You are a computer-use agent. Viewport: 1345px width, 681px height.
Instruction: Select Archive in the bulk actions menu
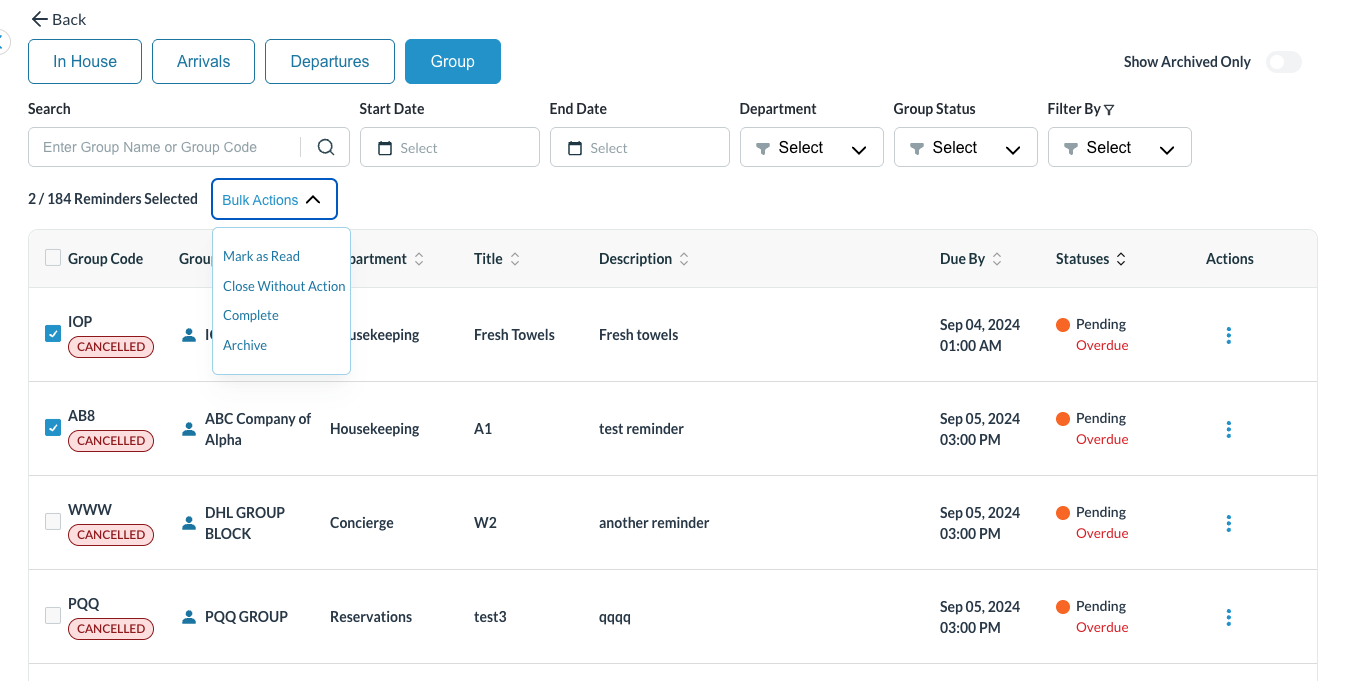[245, 345]
